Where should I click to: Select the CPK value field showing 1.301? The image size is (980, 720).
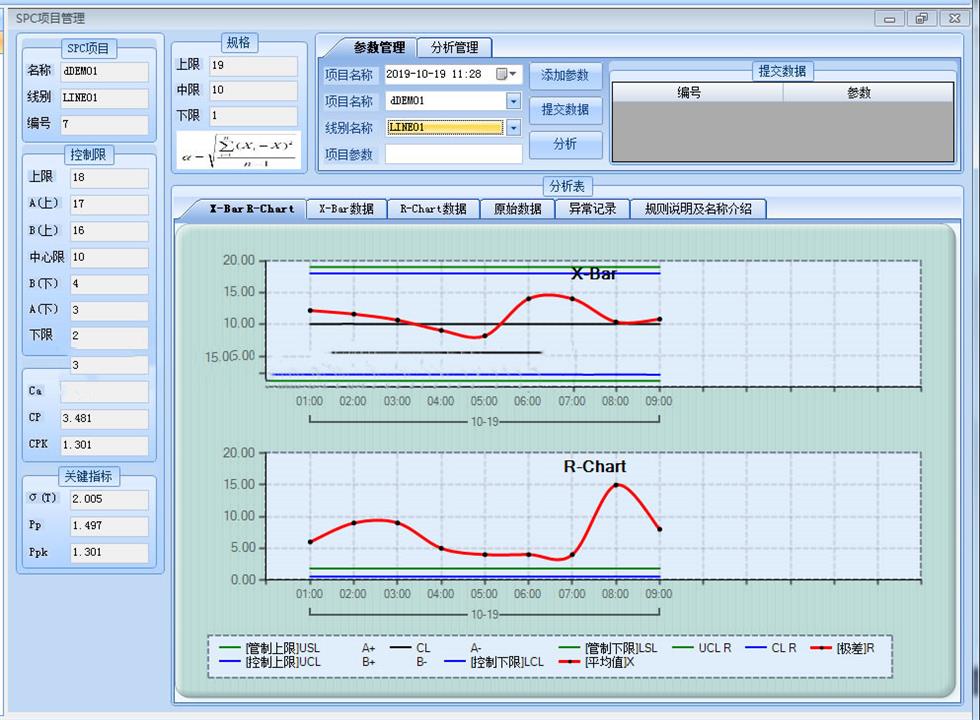(x=105, y=444)
